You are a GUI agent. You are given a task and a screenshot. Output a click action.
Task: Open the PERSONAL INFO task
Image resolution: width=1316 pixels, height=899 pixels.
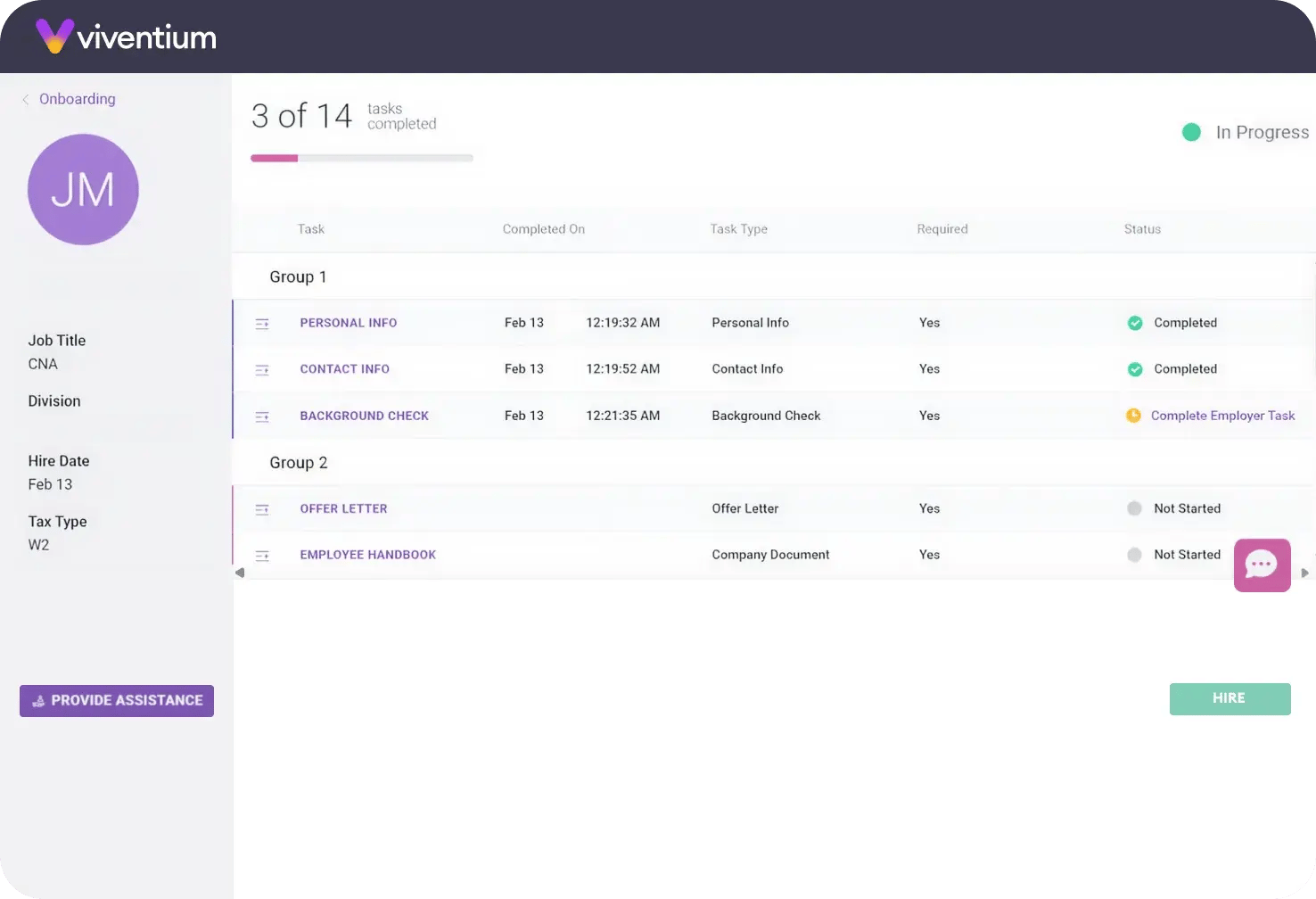[348, 323]
